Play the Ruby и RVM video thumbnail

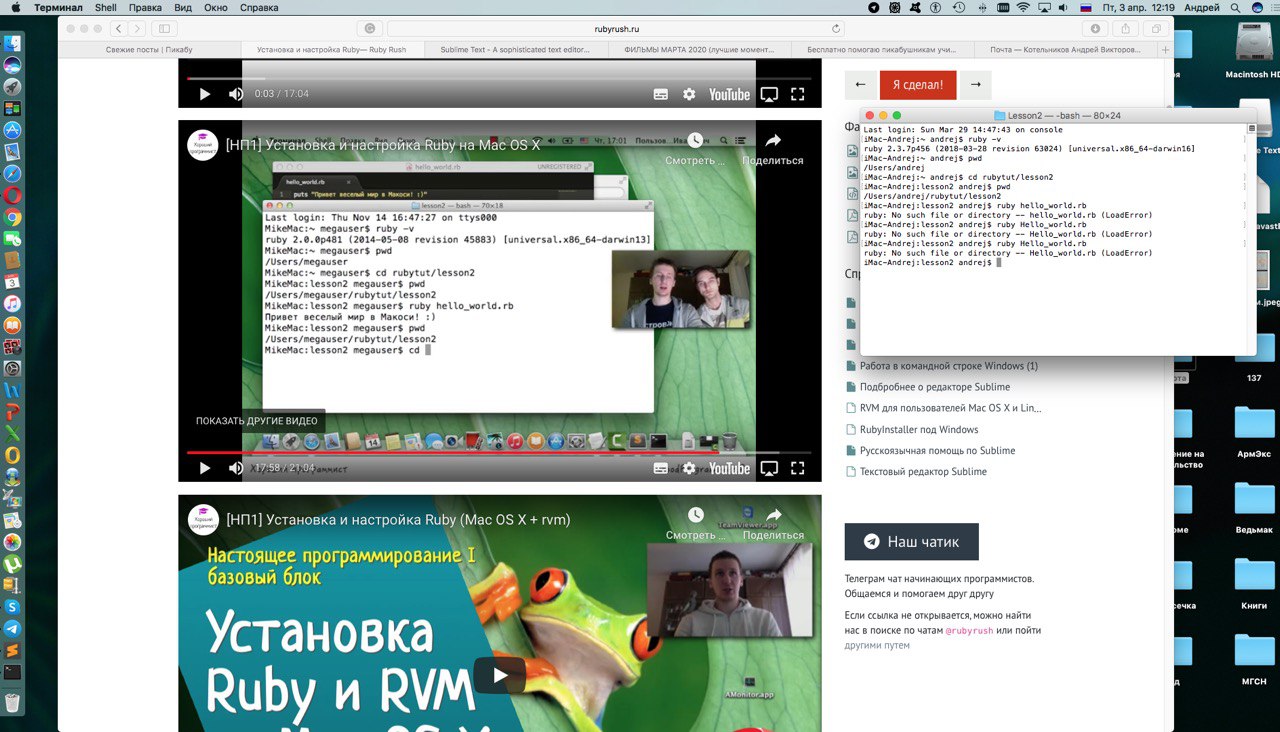(500, 674)
